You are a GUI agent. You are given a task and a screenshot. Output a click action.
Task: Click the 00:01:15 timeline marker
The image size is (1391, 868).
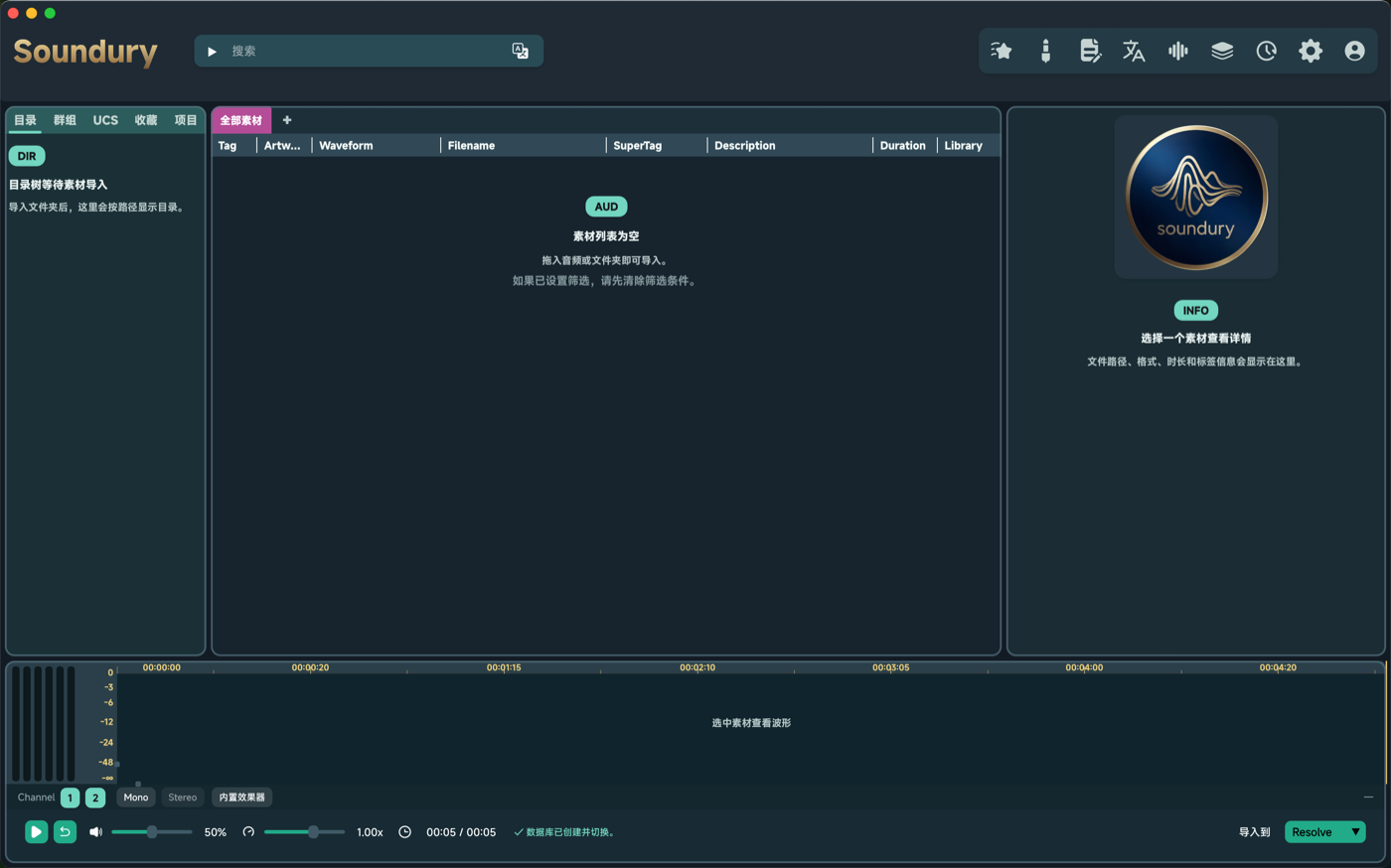pyautogui.click(x=504, y=667)
